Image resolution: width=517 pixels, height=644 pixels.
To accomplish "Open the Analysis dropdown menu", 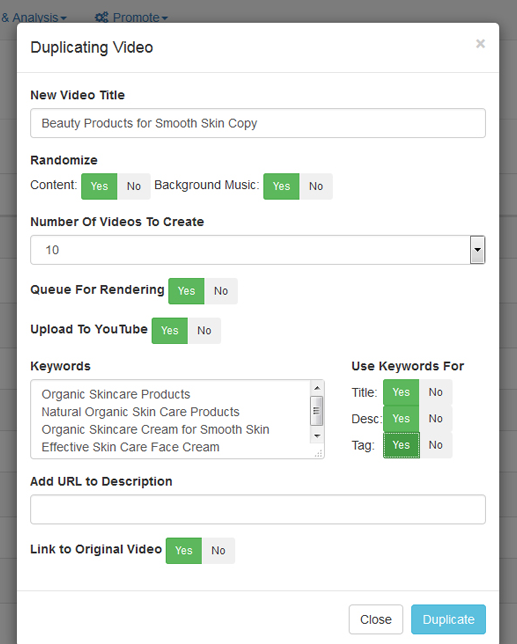I will [x=34, y=17].
